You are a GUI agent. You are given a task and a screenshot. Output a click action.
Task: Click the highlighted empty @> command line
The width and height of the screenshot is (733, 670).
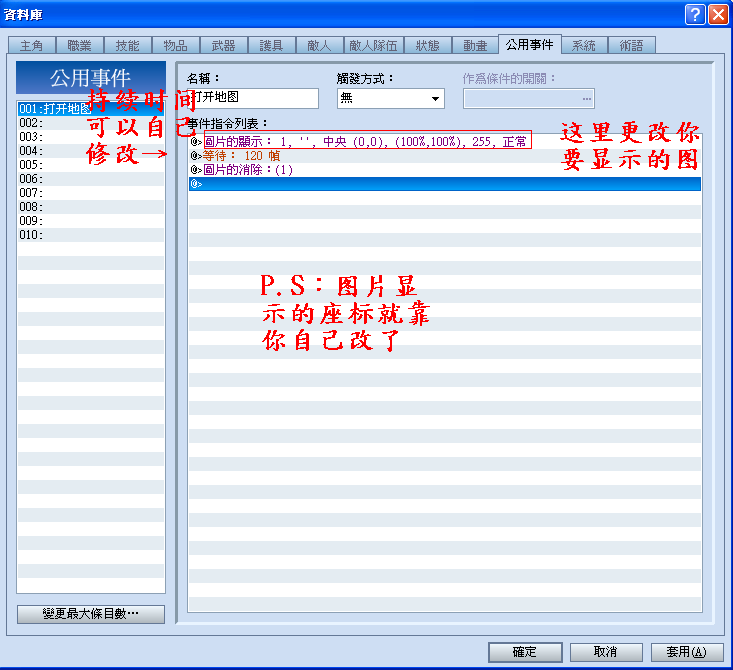click(445, 184)
